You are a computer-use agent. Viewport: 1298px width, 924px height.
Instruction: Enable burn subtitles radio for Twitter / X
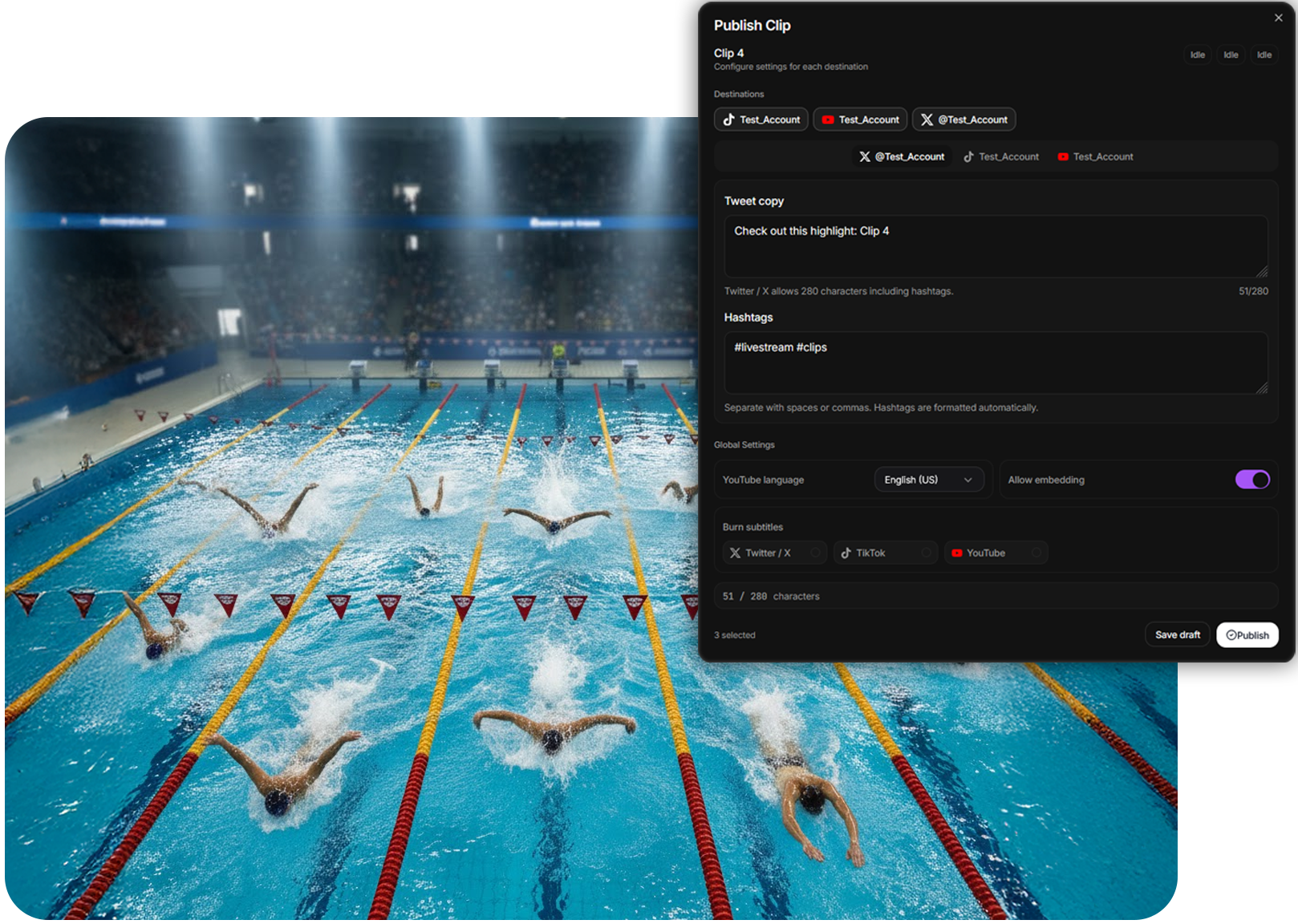pos(814,553)
